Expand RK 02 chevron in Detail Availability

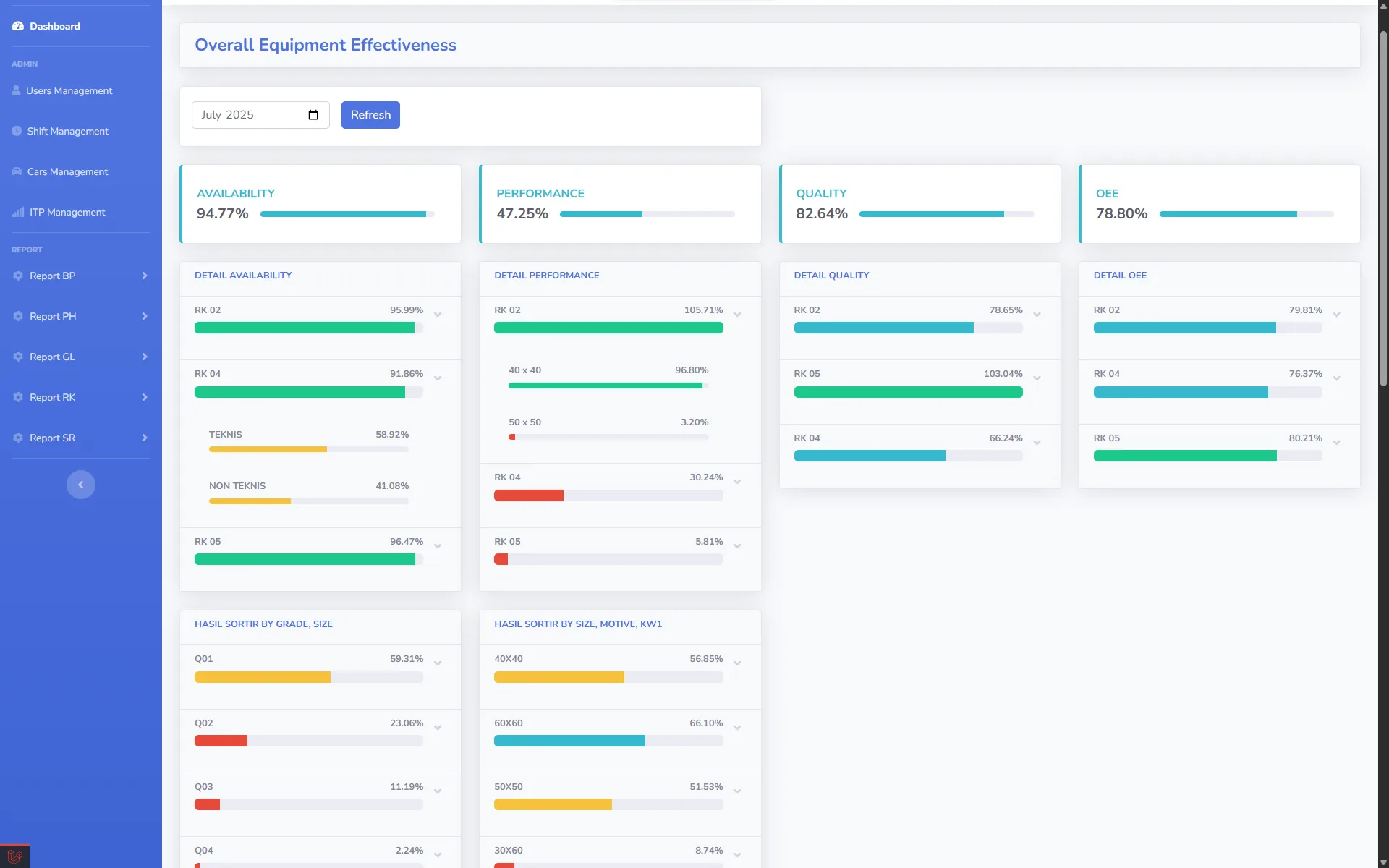(438, 315)
